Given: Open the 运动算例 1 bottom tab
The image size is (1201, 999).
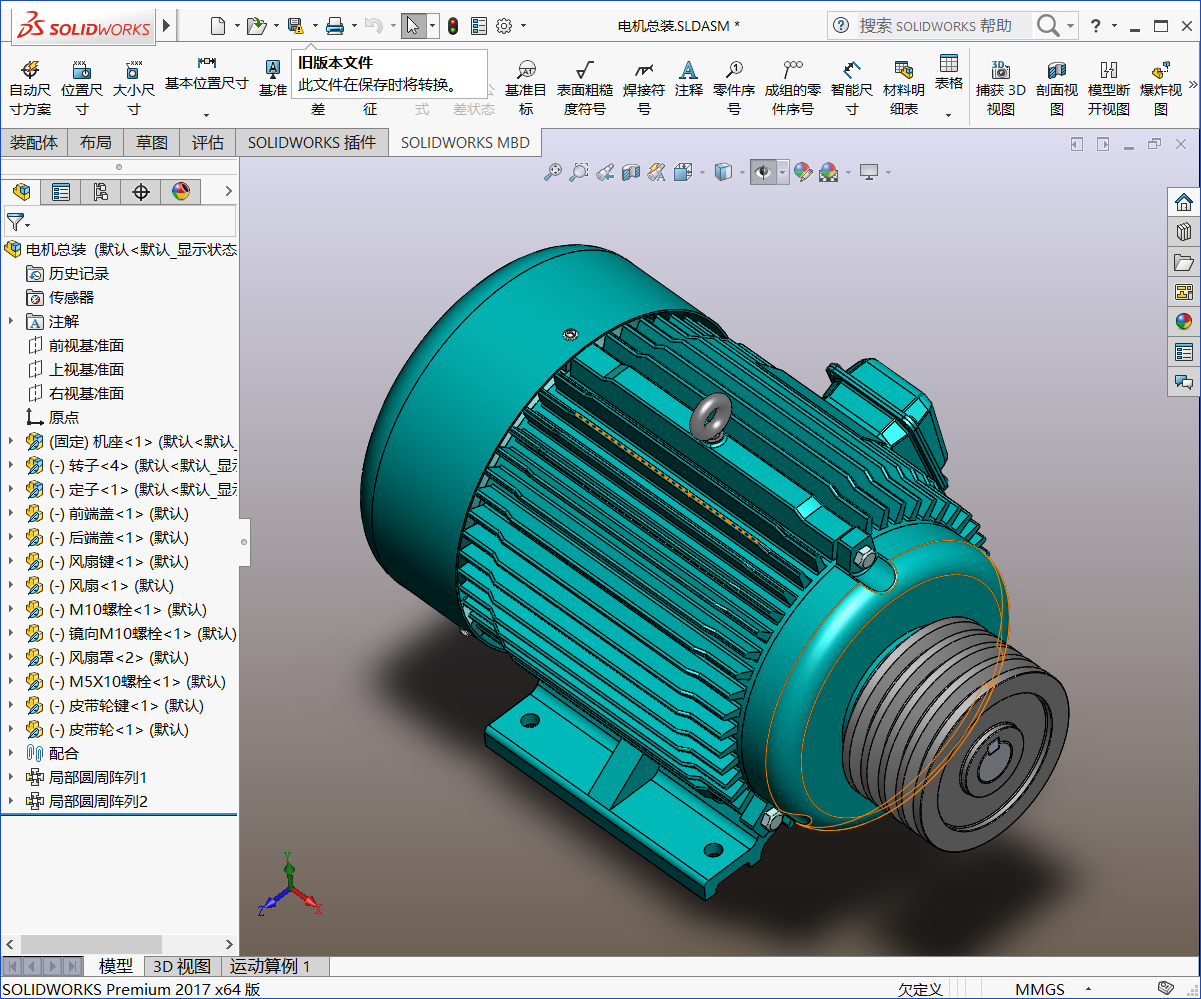Looking at the screenshot, I should tap(270, 966).
